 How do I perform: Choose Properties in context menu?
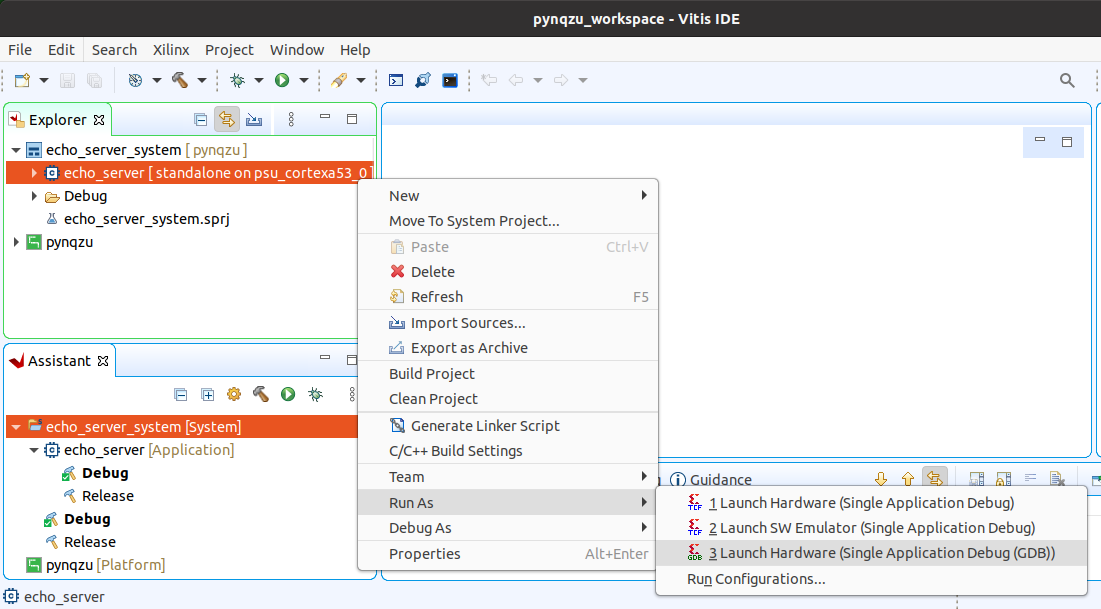508,554
